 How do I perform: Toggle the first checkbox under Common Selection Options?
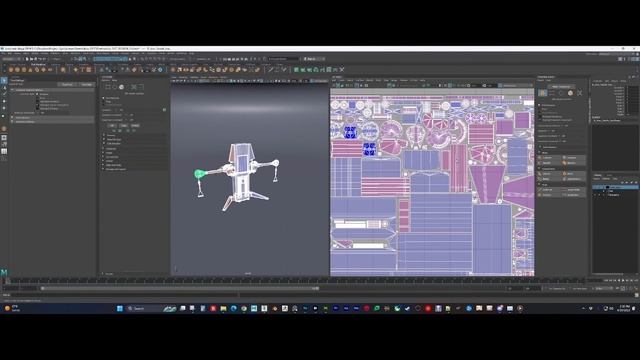click(38, 94)
